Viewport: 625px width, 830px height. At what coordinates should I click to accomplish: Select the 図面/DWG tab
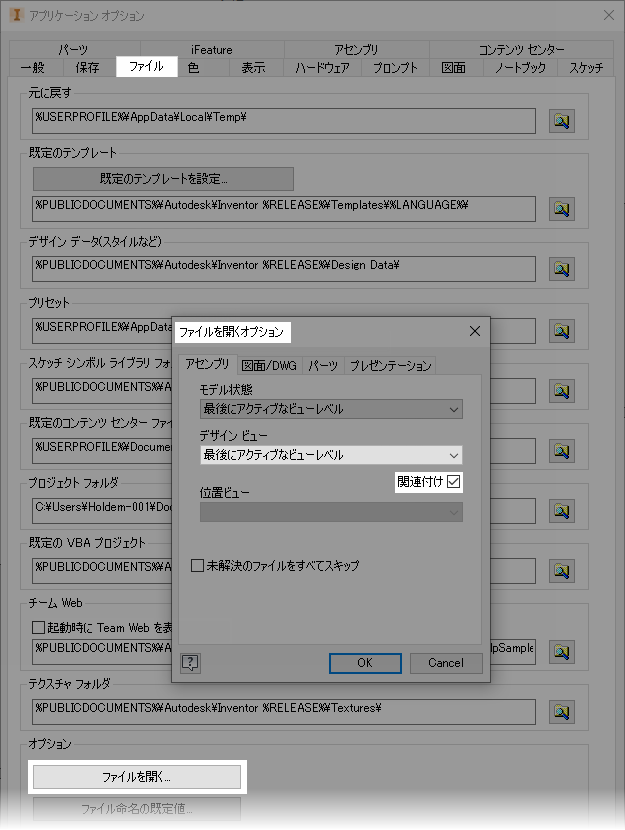pos(269,366)
